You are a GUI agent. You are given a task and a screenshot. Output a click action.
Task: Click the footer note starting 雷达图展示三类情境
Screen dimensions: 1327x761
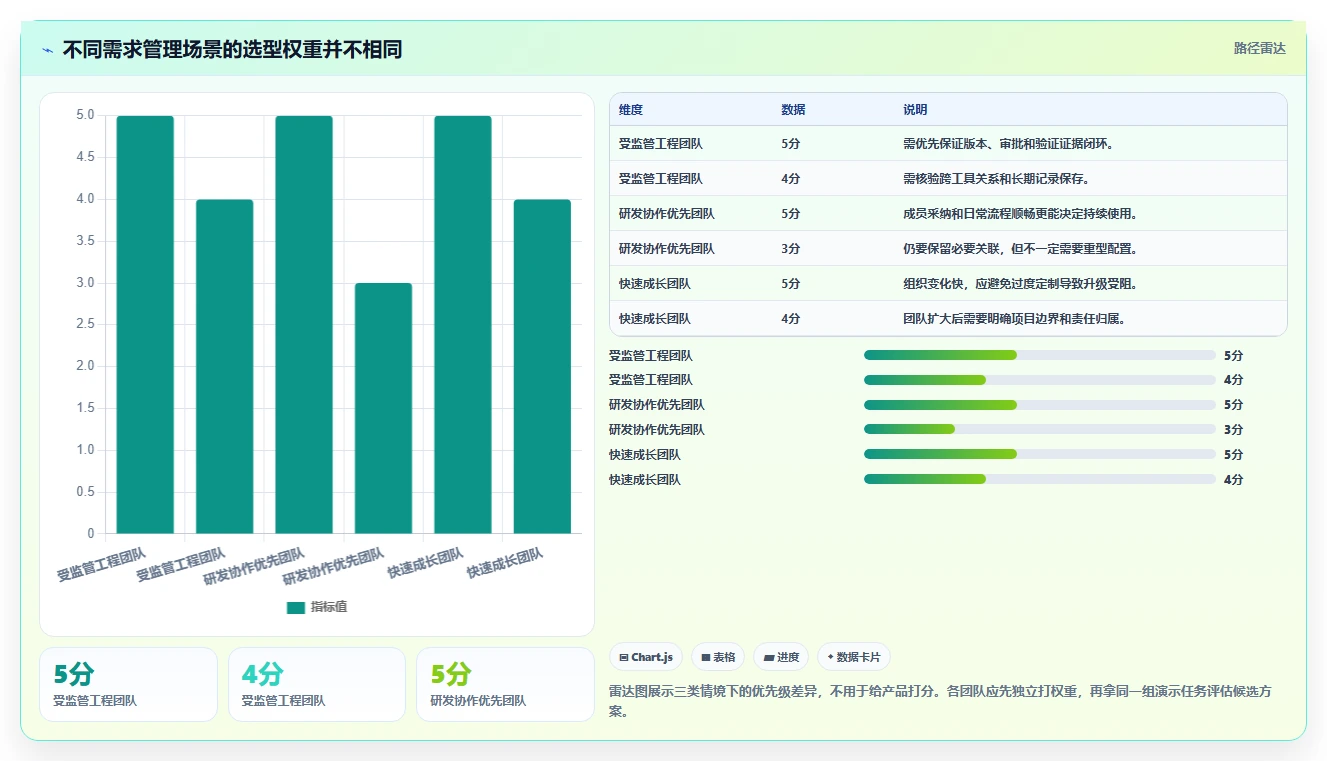940,701
